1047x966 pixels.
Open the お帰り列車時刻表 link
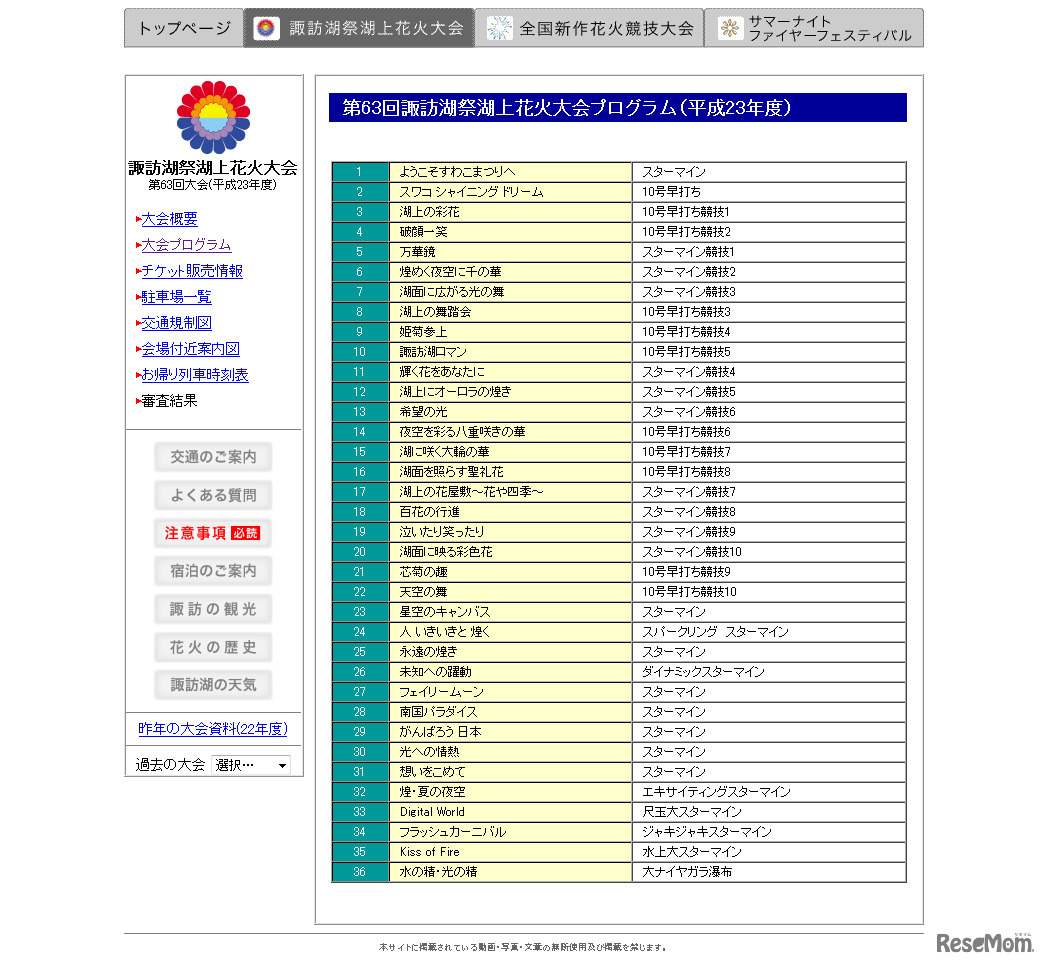tap(194, 375)
